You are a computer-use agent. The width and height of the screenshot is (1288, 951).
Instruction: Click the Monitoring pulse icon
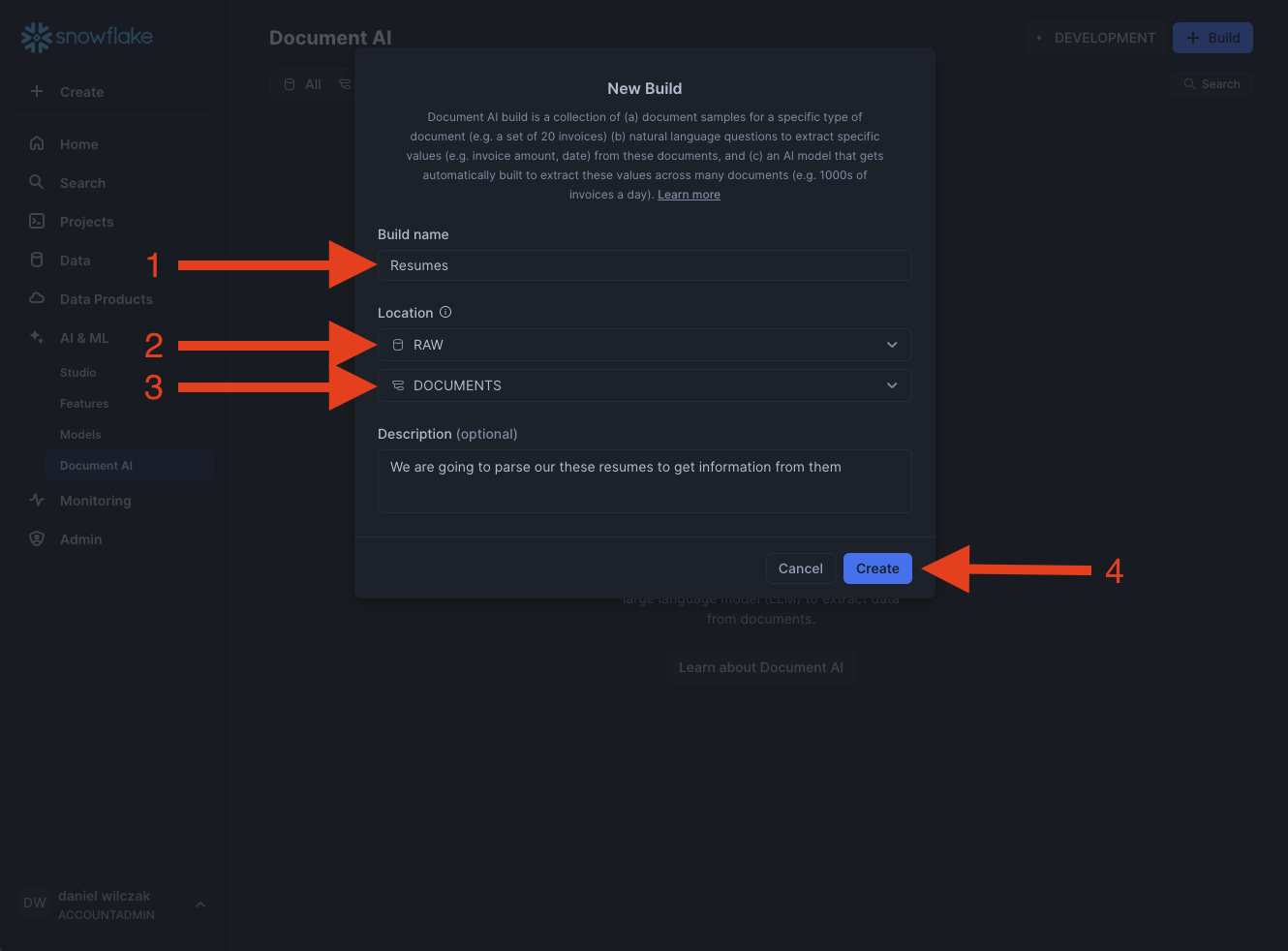pyautogui.click(x=37, y=500)
